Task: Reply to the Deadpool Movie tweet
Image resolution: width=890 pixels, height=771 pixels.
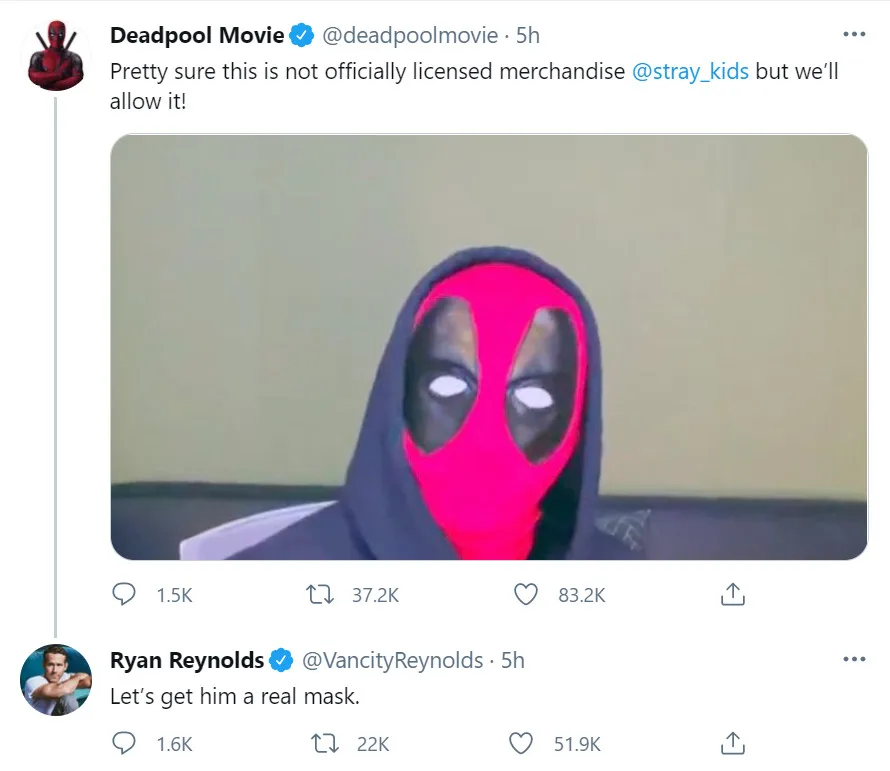Action: pos(124,595)
